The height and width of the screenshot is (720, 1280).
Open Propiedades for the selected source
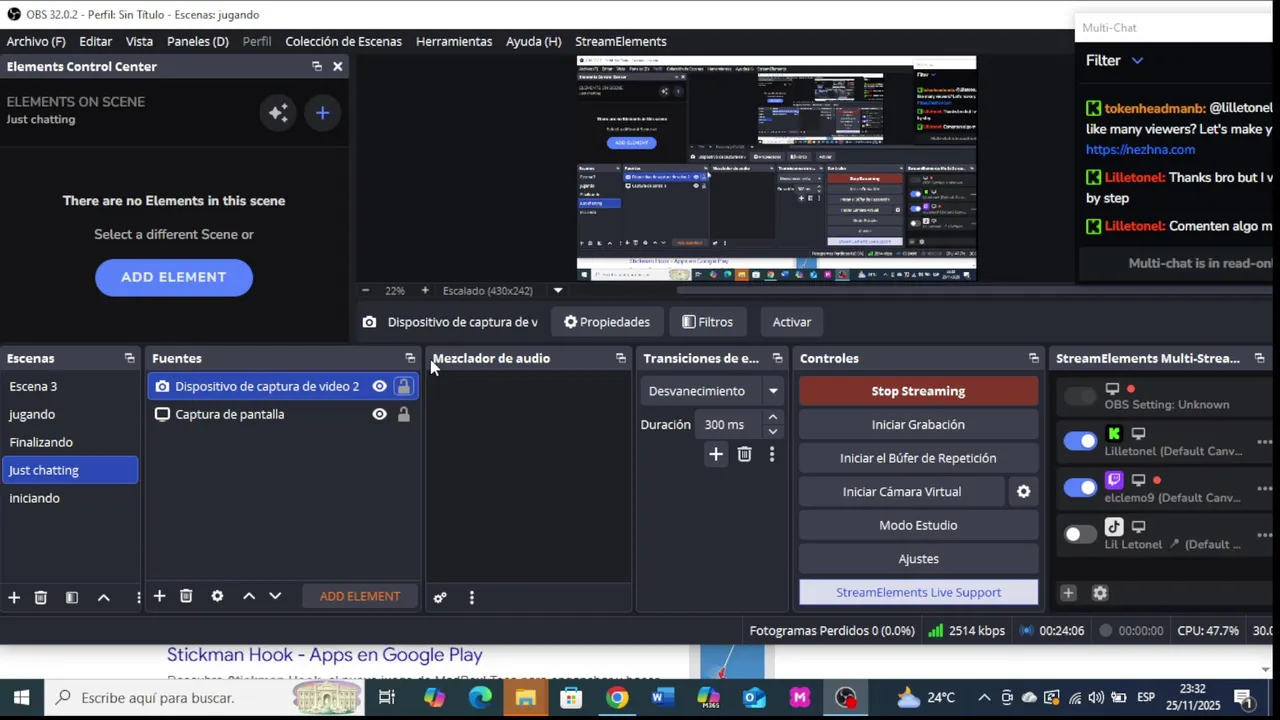point(606,322)
